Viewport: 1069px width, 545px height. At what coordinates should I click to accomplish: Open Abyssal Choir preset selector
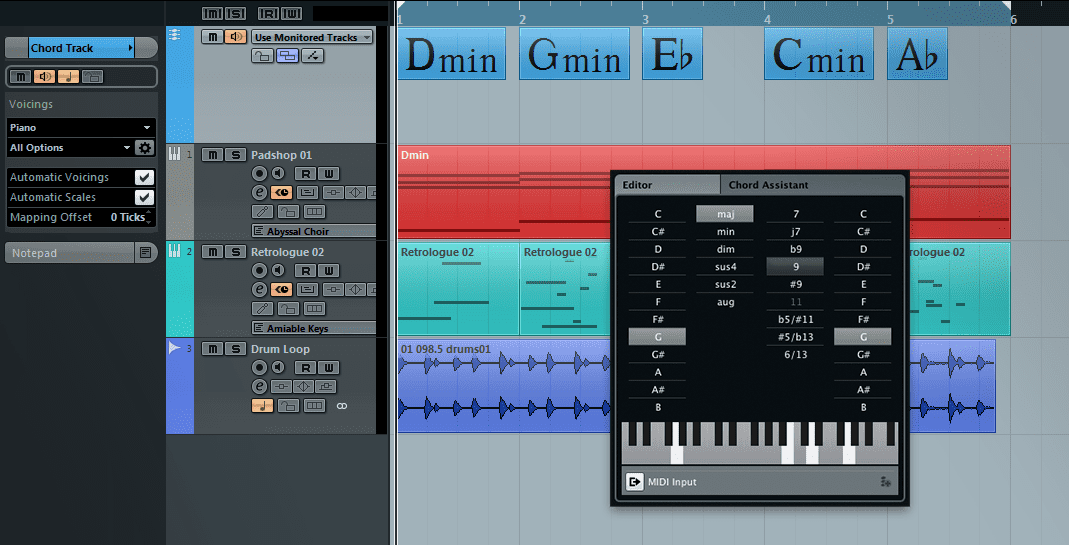[x=314, y=231]
